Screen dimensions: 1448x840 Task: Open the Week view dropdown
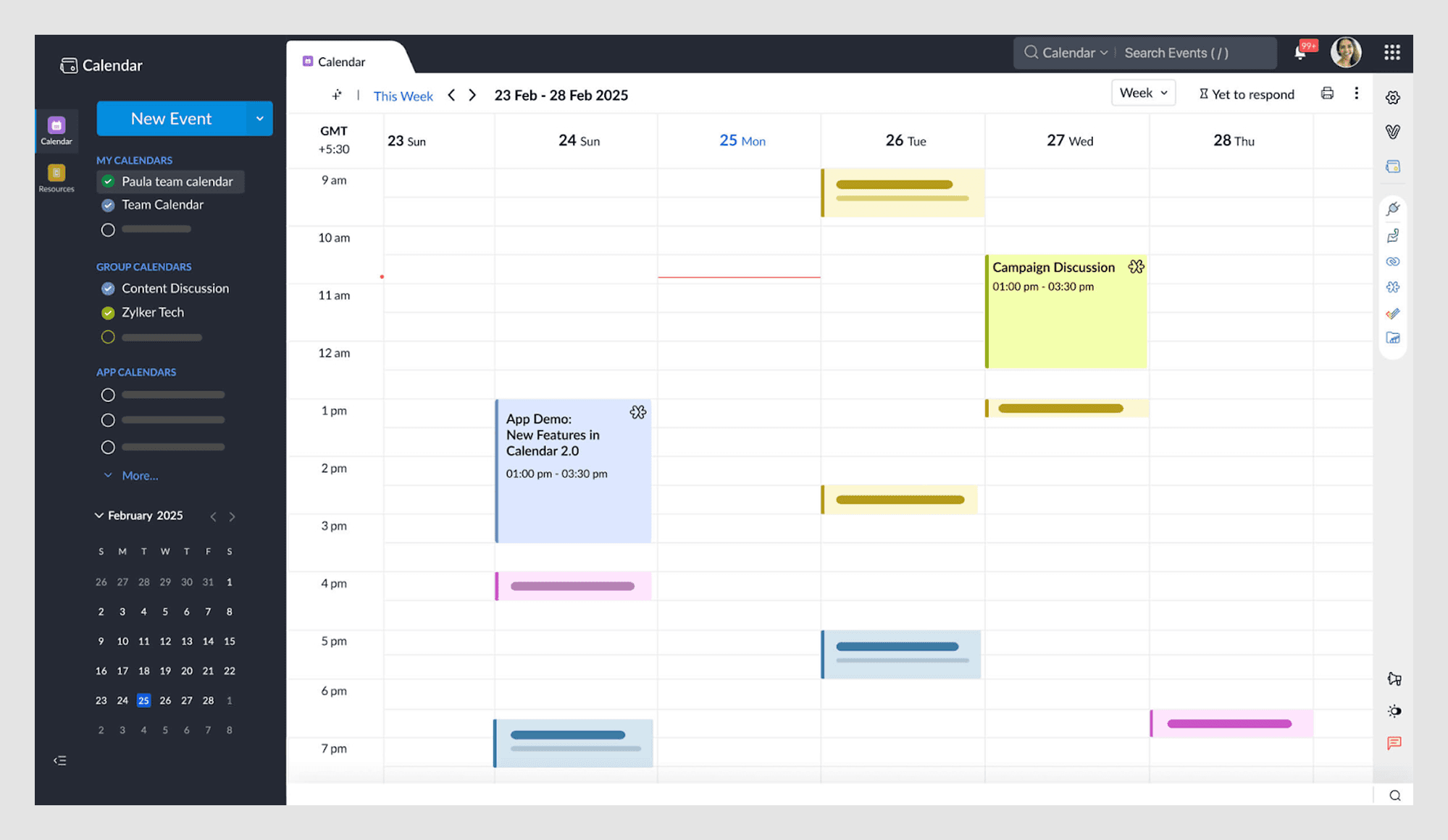1143,93
